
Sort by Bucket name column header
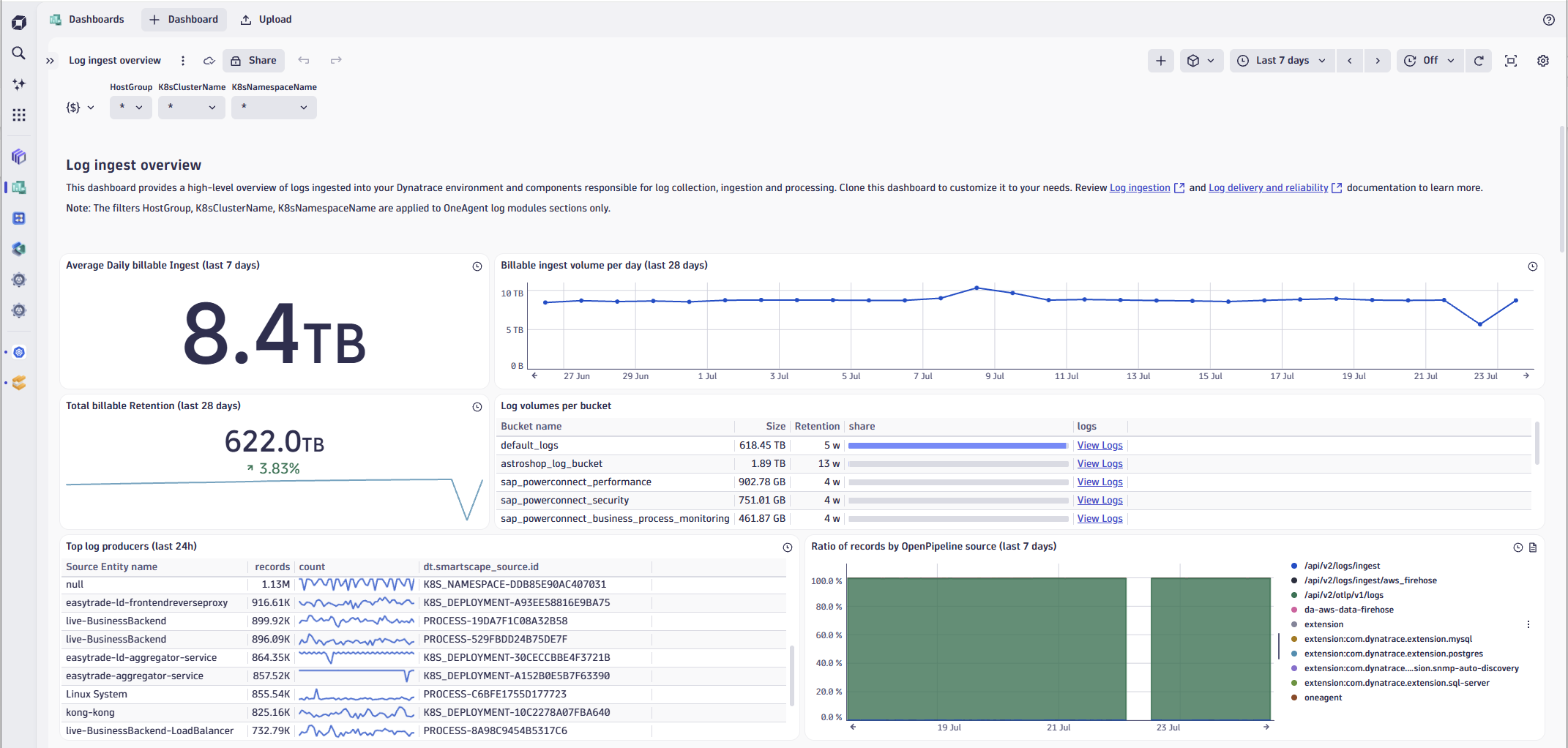531,427
